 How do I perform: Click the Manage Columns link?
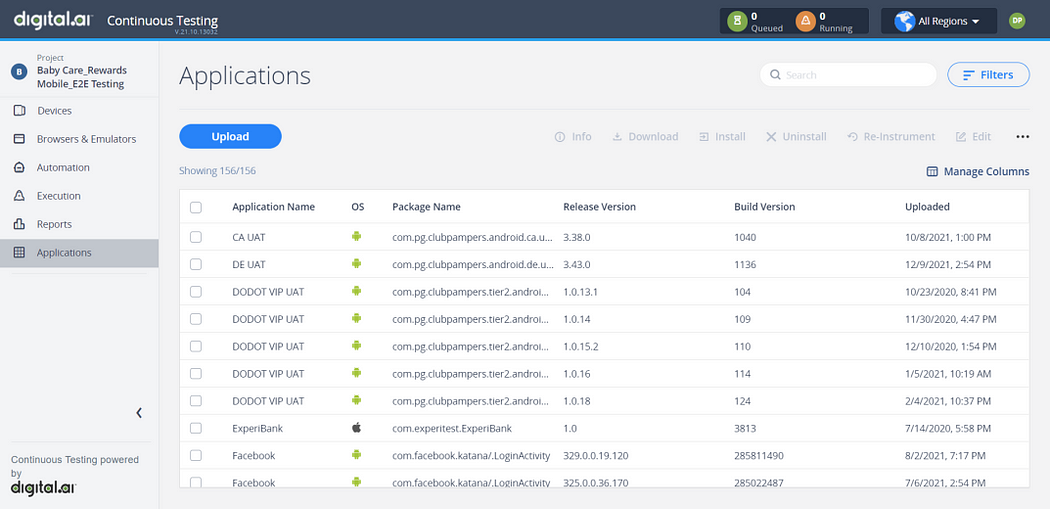(x=986, y=171)
